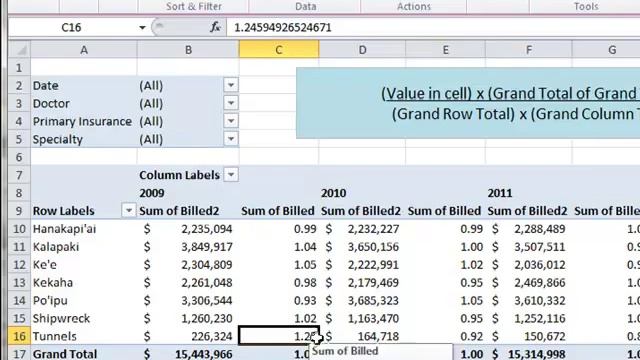Click the Ke'e row label
The height and width of the screenshot is (360, 640).
tap(45, 265)
